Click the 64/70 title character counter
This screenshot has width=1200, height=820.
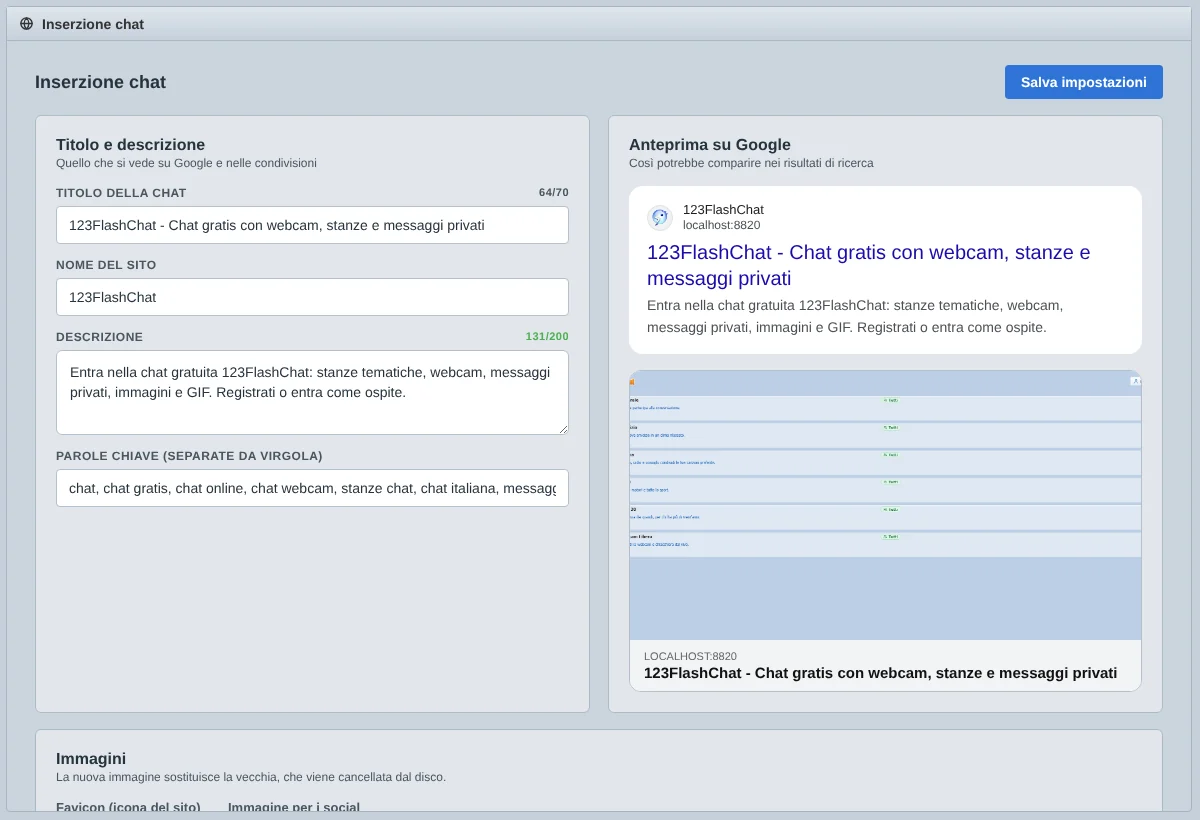click(553, 192)
